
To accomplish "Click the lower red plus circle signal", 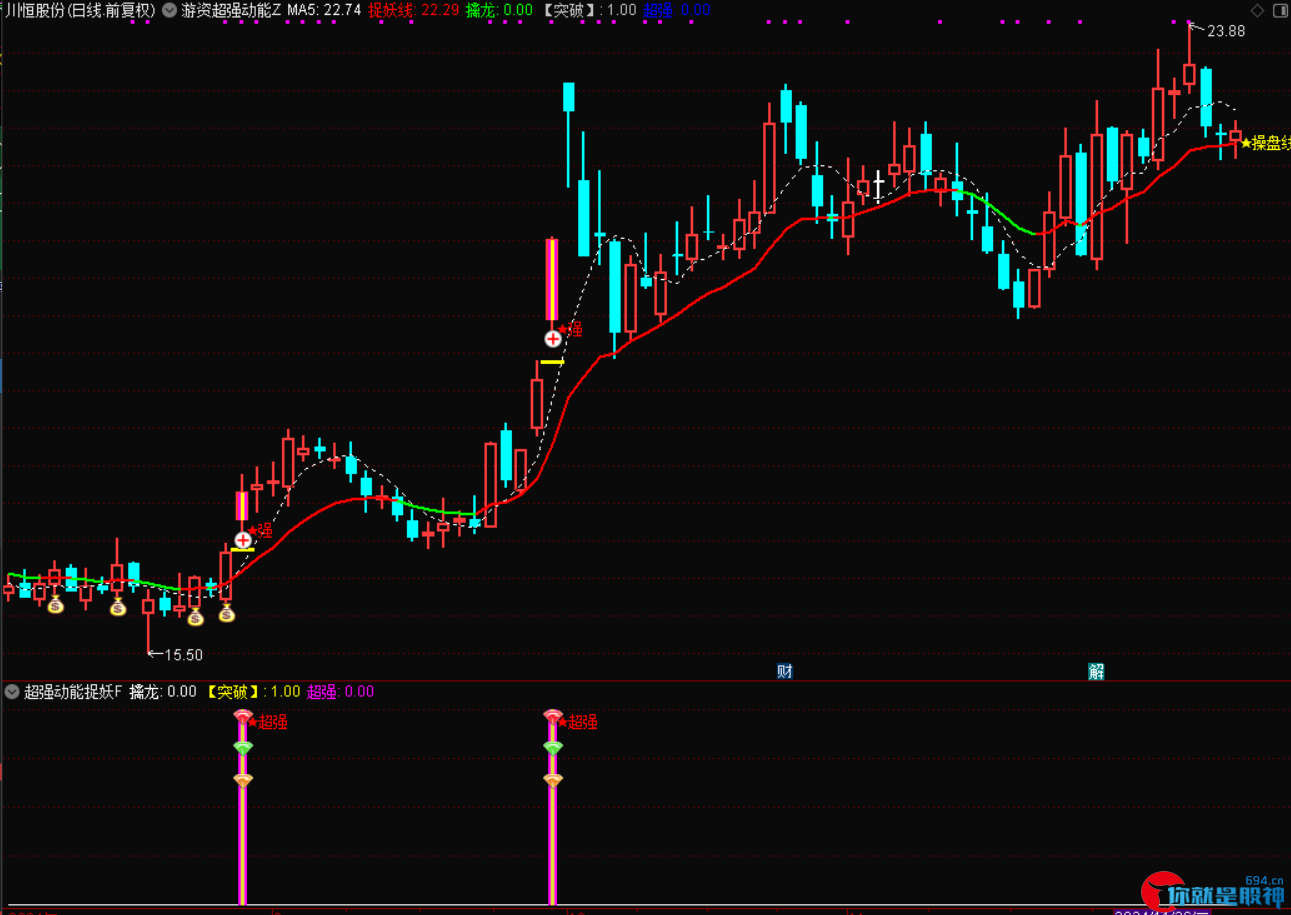I will [242, 539].
